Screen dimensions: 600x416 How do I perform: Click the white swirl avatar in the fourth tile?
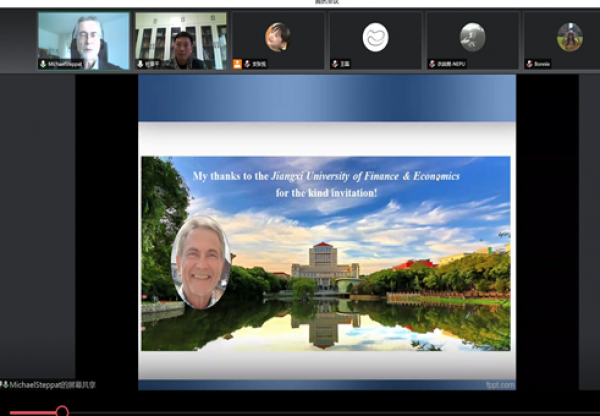[375, 37]
